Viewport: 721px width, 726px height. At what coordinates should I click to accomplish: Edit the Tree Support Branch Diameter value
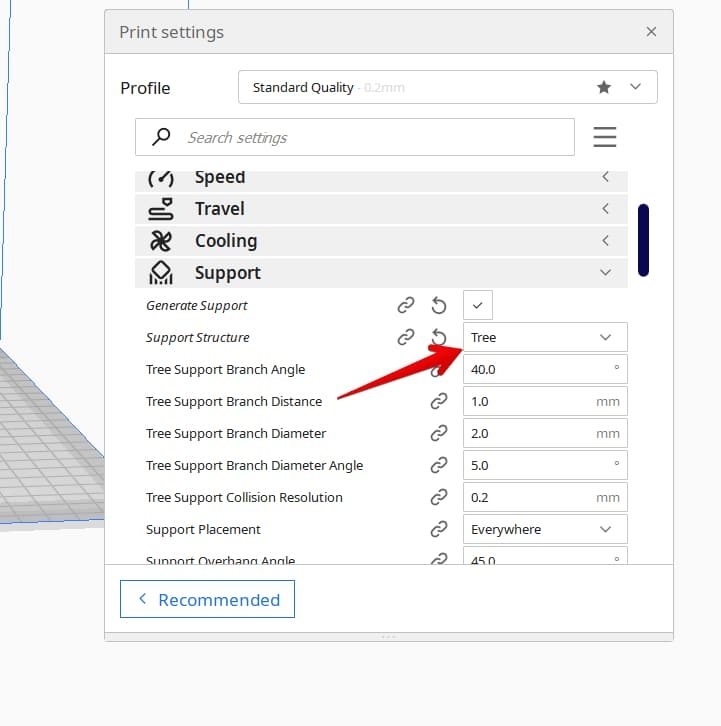[x=545, y=433]
